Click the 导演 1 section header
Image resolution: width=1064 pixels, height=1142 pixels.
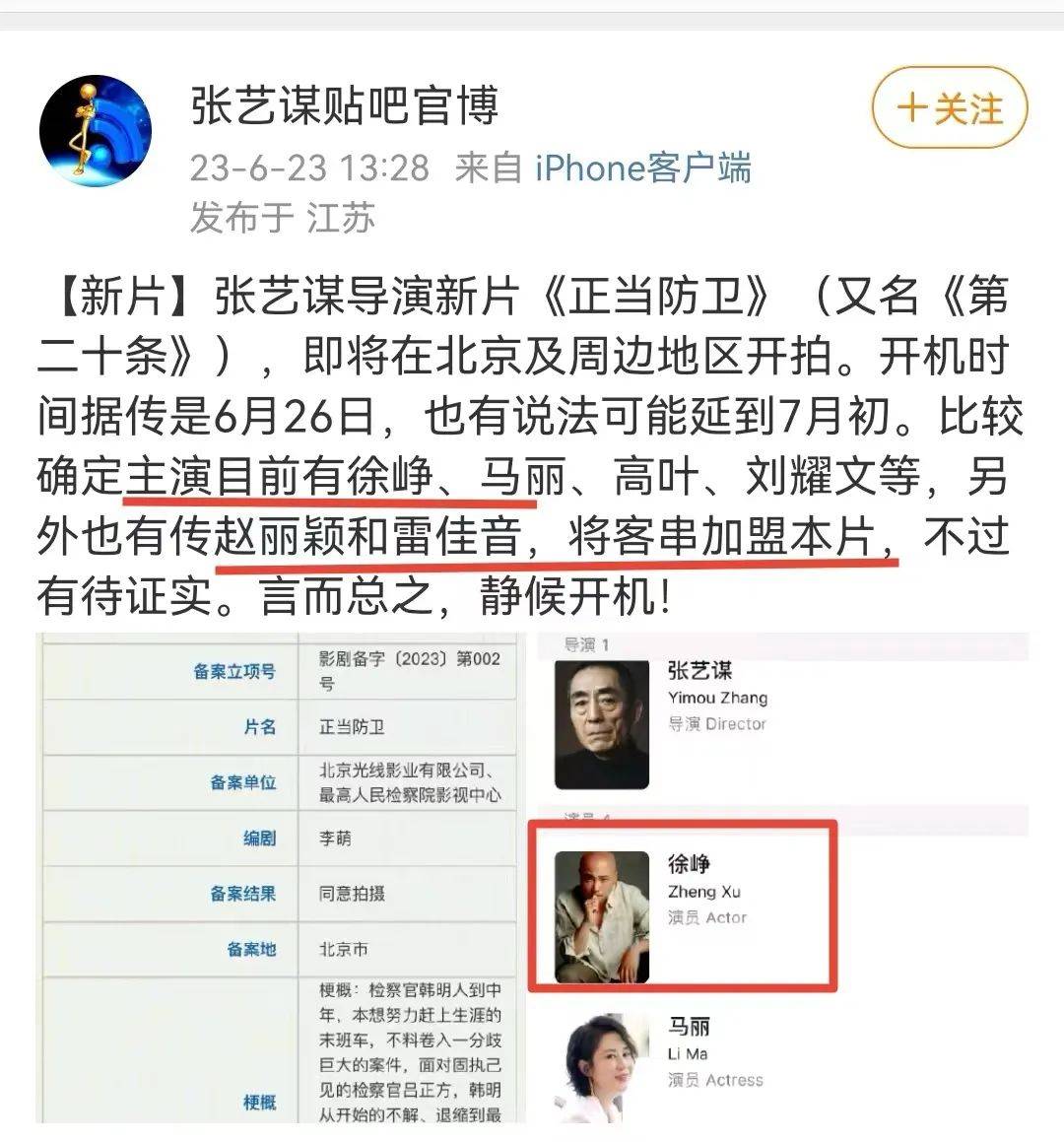pyautogui.click(x=586, y=644)
